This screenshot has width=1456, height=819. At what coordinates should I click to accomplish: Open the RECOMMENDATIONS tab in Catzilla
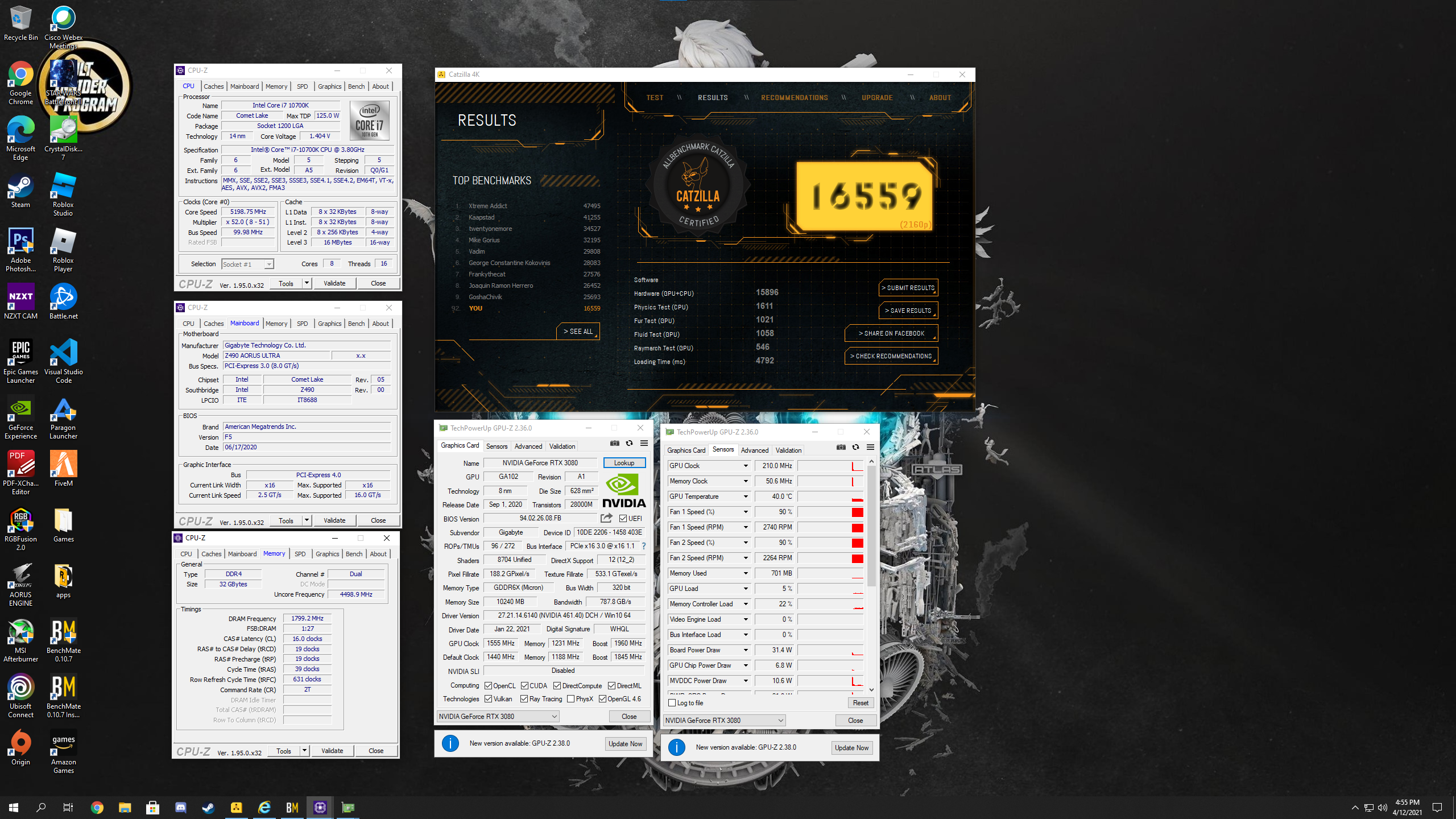point(794,97)
